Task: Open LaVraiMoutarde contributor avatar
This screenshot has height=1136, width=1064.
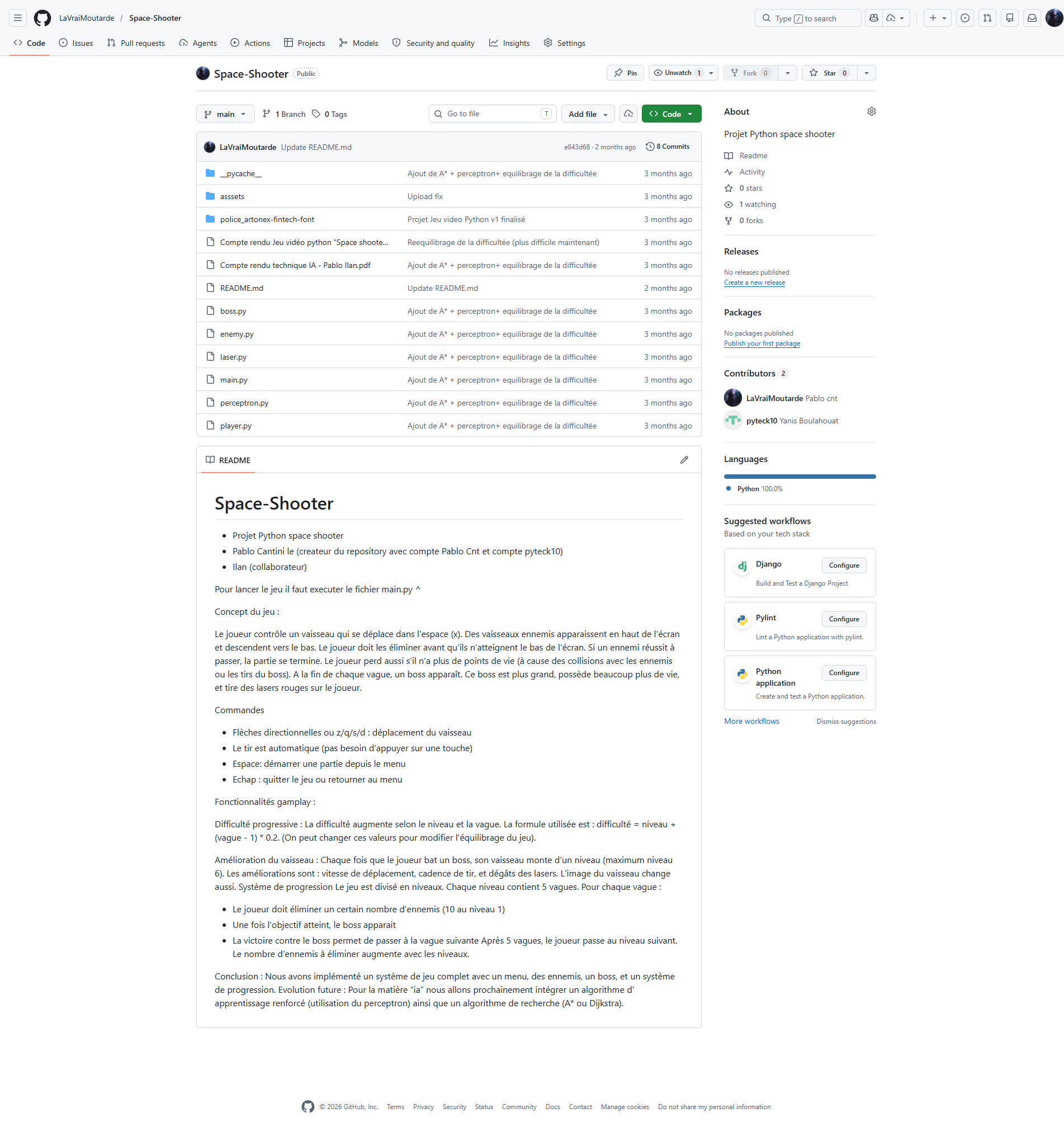Action: pos(733,398)
